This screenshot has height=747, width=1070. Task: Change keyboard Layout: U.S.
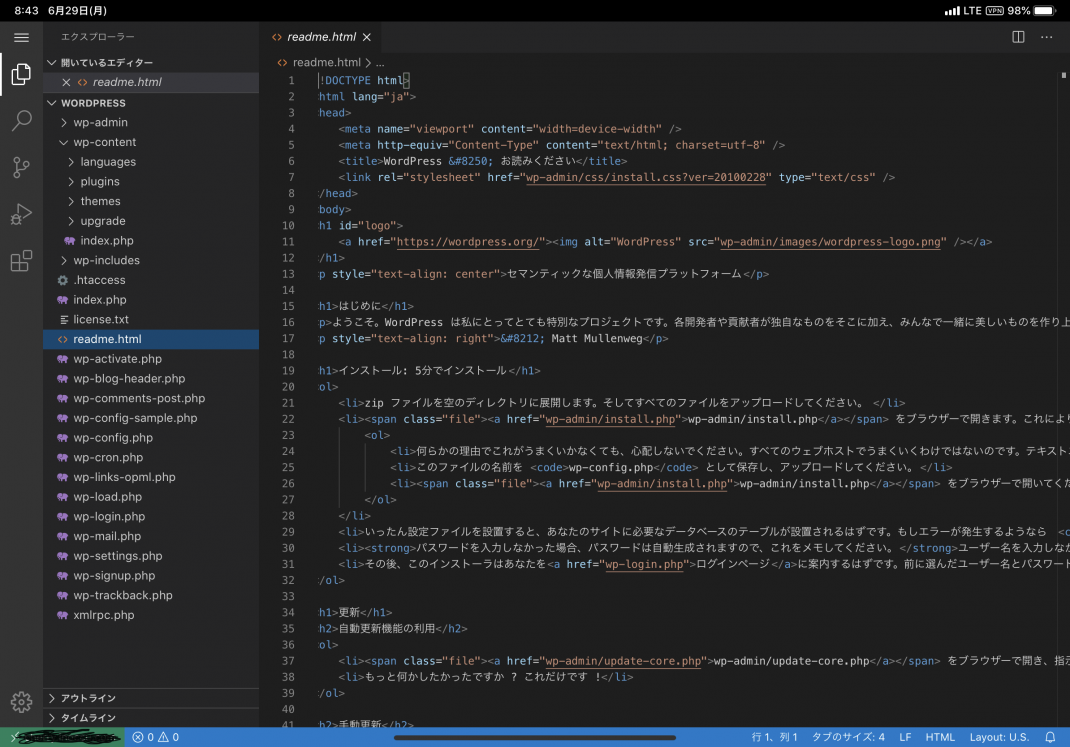(x=999, y=737)
